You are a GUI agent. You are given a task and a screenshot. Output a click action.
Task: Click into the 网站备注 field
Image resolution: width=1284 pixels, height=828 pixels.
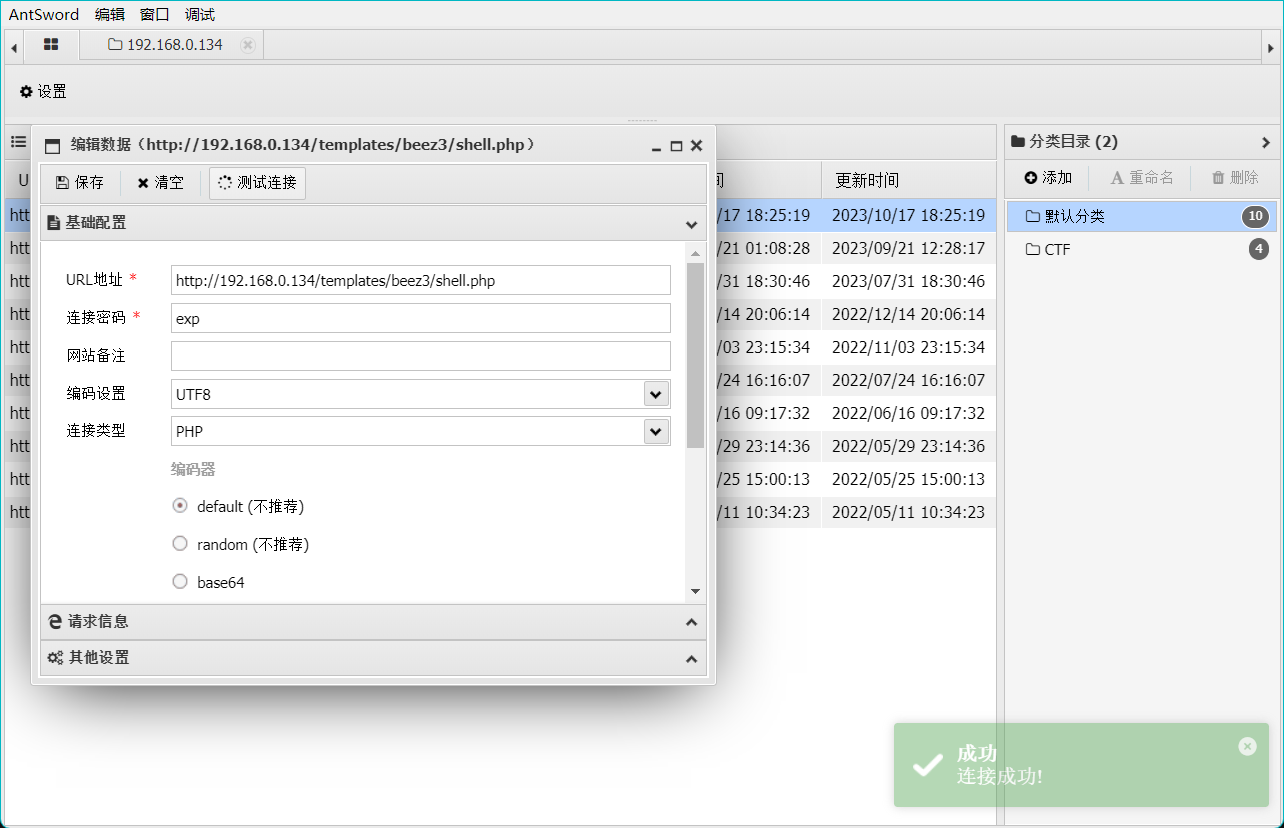coord(421,356)
